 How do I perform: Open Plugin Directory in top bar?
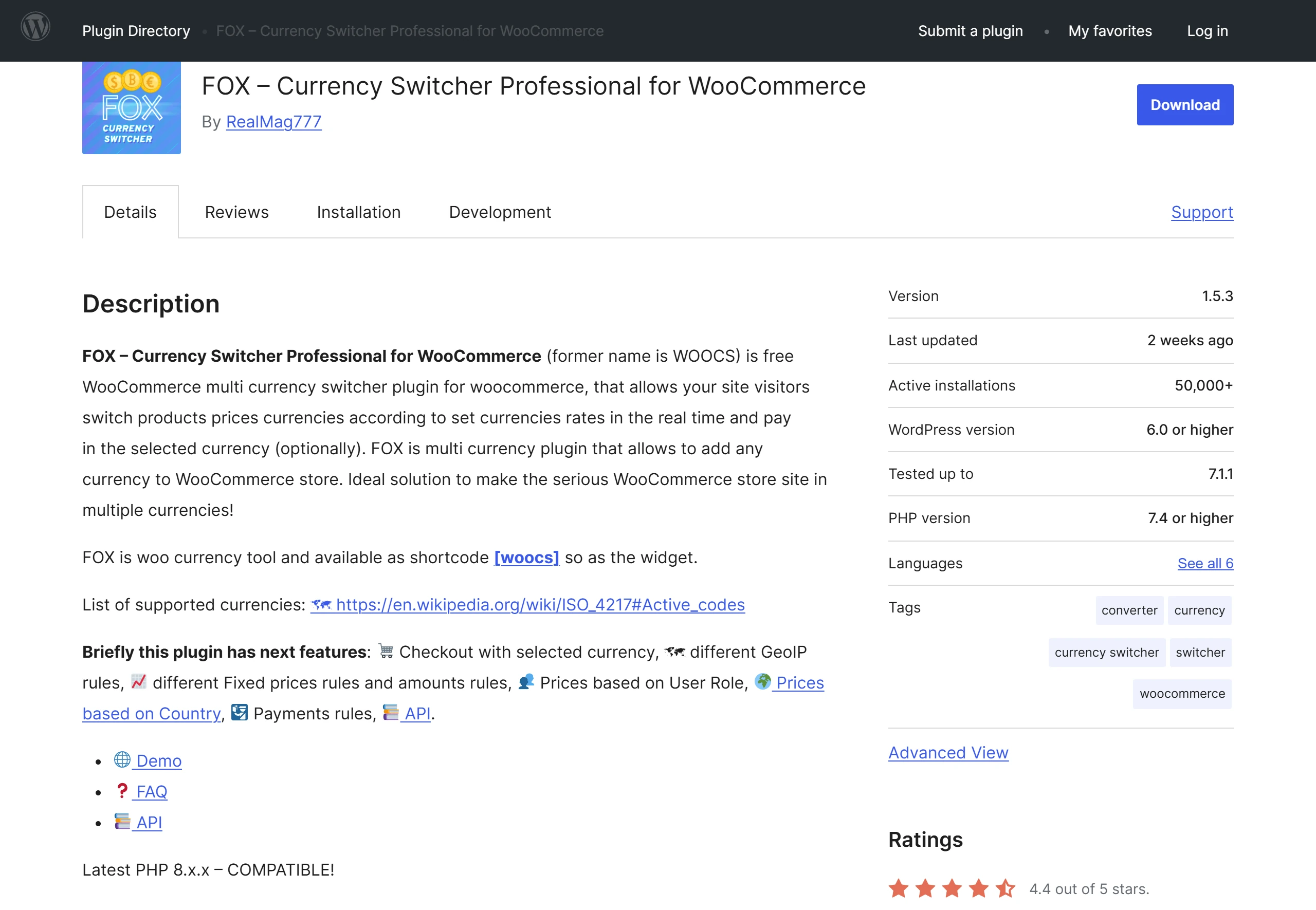click(136, 31)
